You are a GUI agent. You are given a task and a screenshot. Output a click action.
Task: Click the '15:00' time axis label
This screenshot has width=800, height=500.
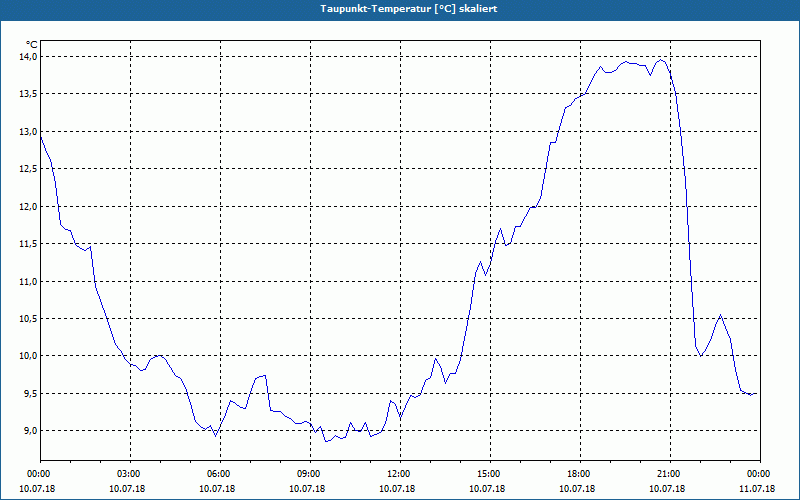click(x=488, y=474)
